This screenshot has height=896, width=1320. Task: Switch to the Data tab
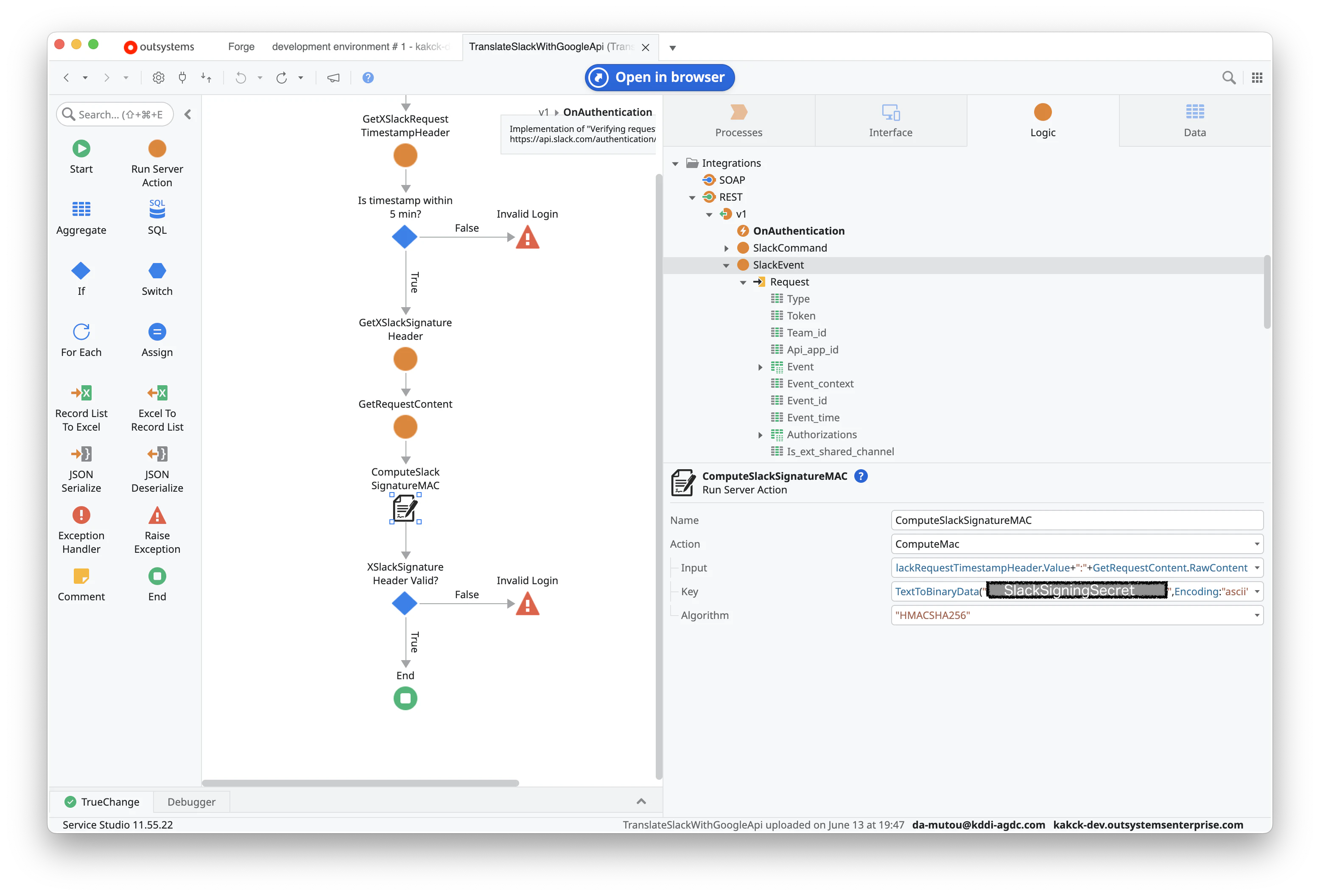point(1194,121)
